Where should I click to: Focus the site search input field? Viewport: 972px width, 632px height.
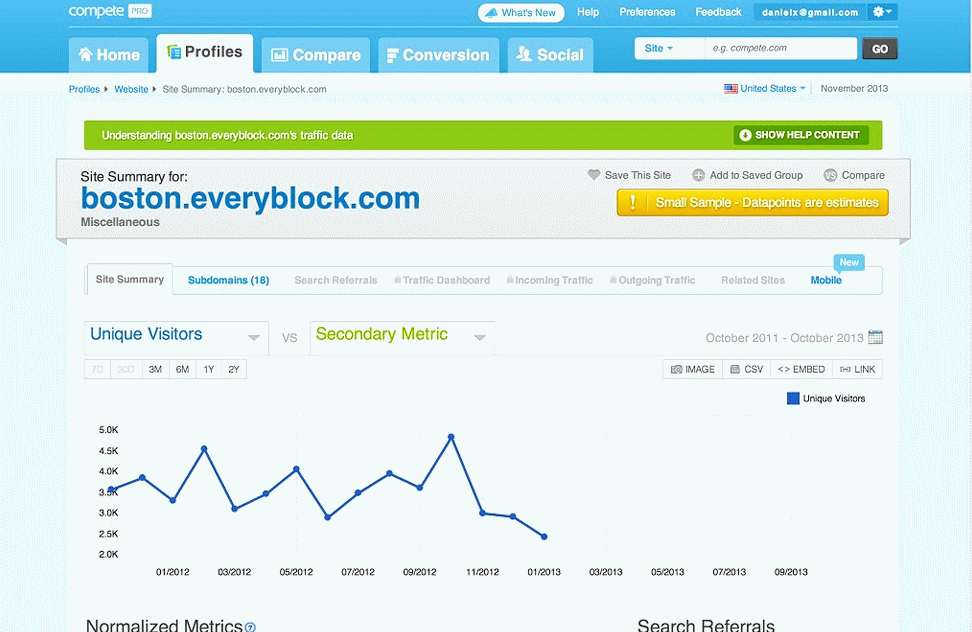(780, 48)
